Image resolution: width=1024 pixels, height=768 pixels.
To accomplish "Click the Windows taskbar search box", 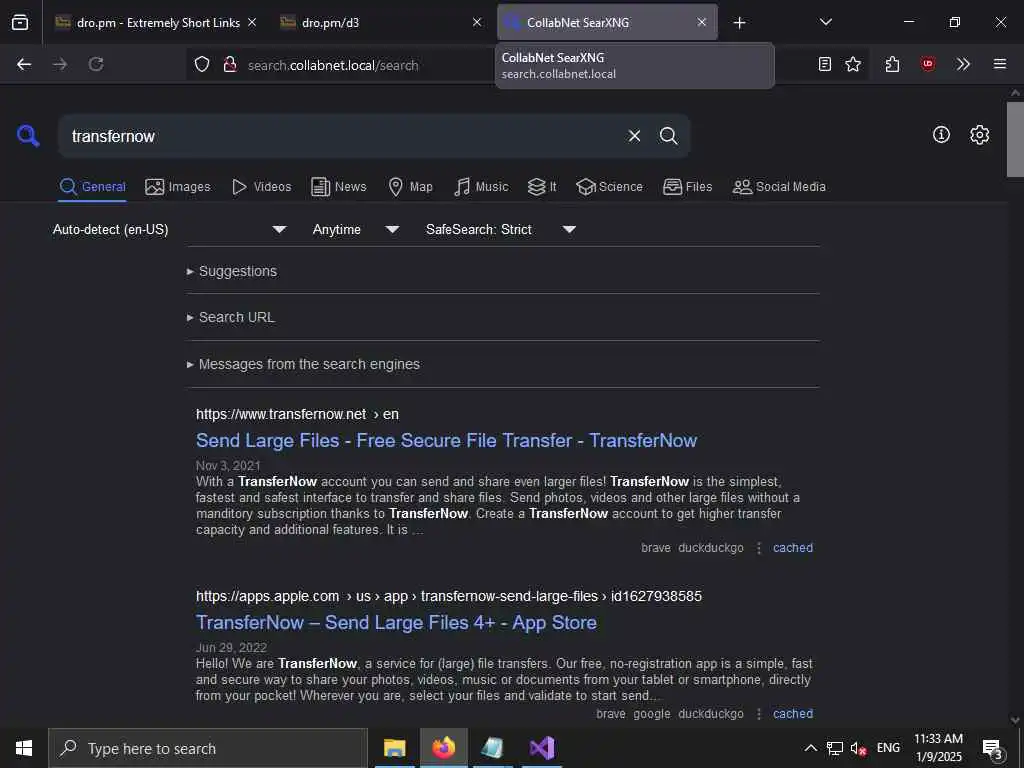I will (x=208, y=748).
